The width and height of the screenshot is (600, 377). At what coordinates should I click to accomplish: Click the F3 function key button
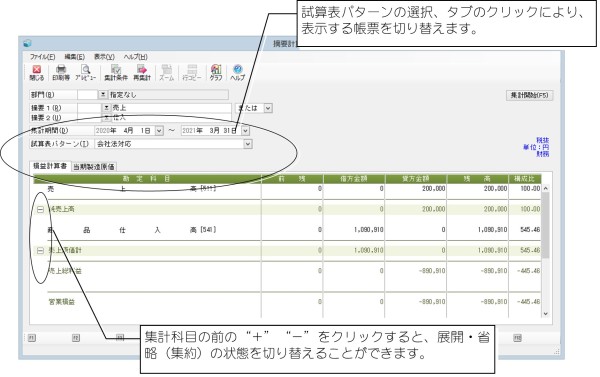click(x=120, y=338)
